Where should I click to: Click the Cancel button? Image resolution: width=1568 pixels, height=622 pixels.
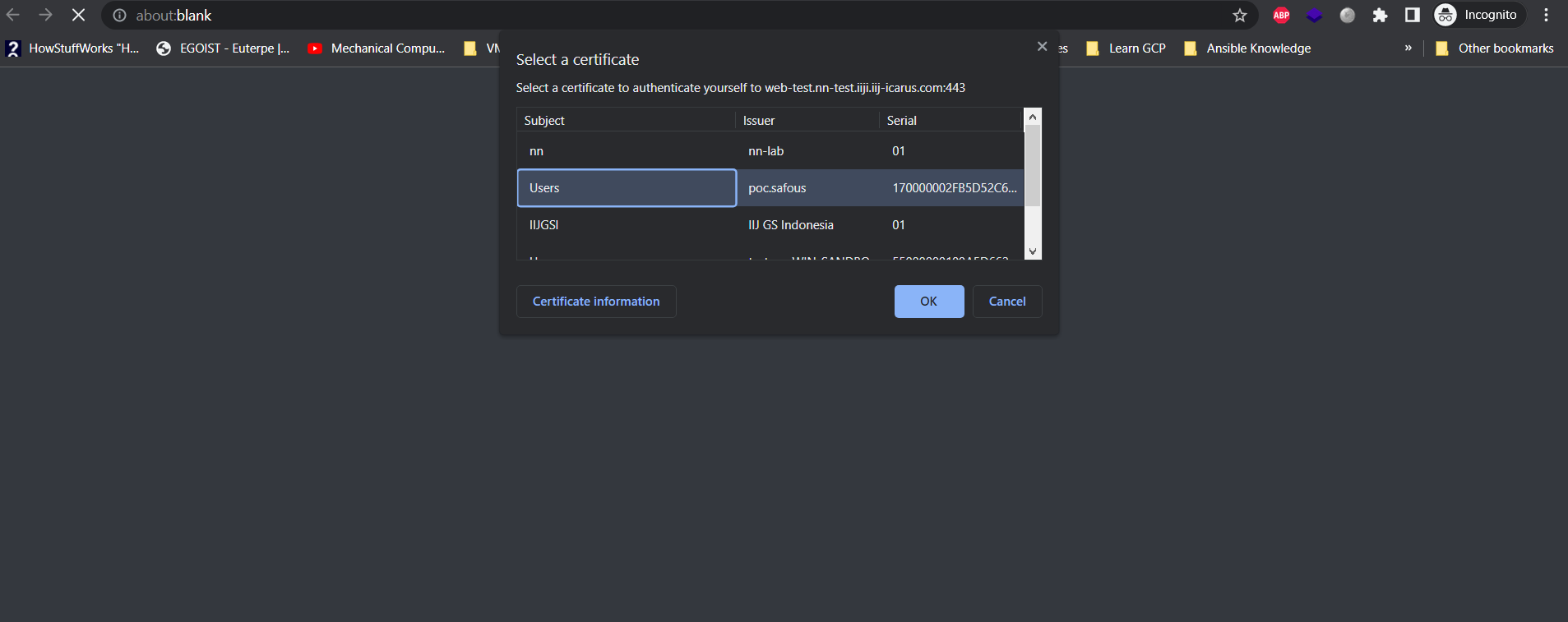[1006, 302]
